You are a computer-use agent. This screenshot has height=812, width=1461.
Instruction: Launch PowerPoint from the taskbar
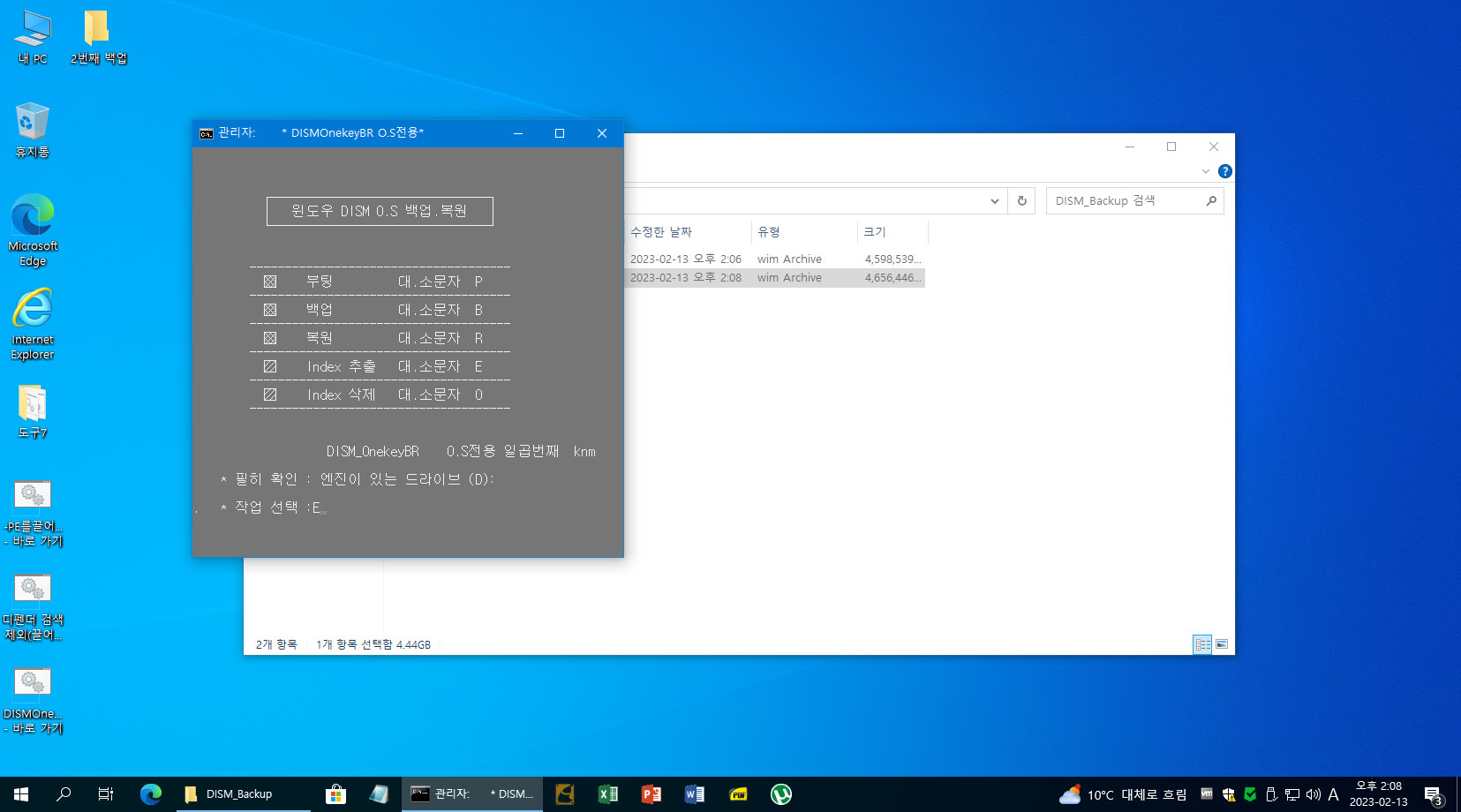(651, 794)
